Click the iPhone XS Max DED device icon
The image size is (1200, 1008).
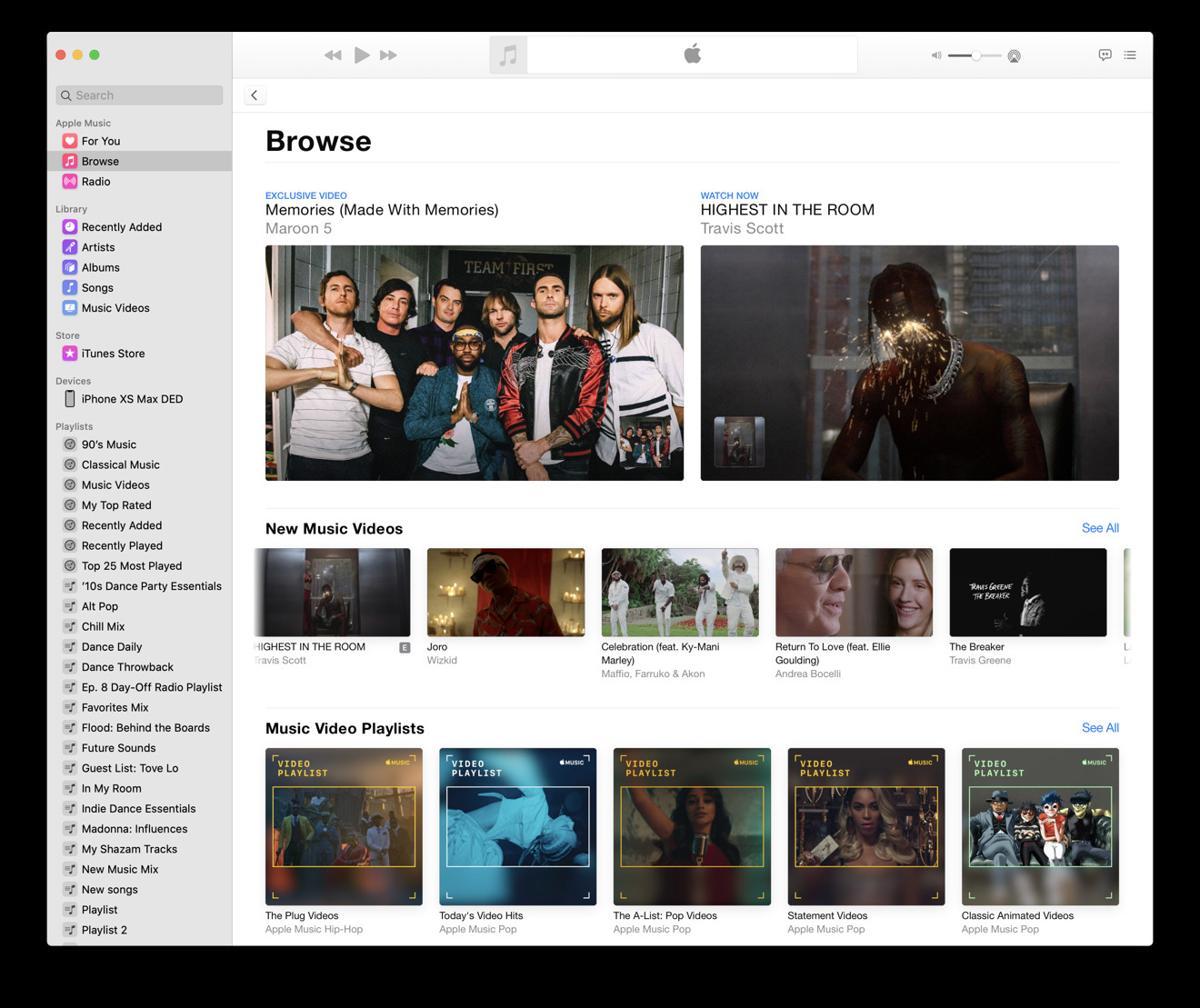click(70, 399)
